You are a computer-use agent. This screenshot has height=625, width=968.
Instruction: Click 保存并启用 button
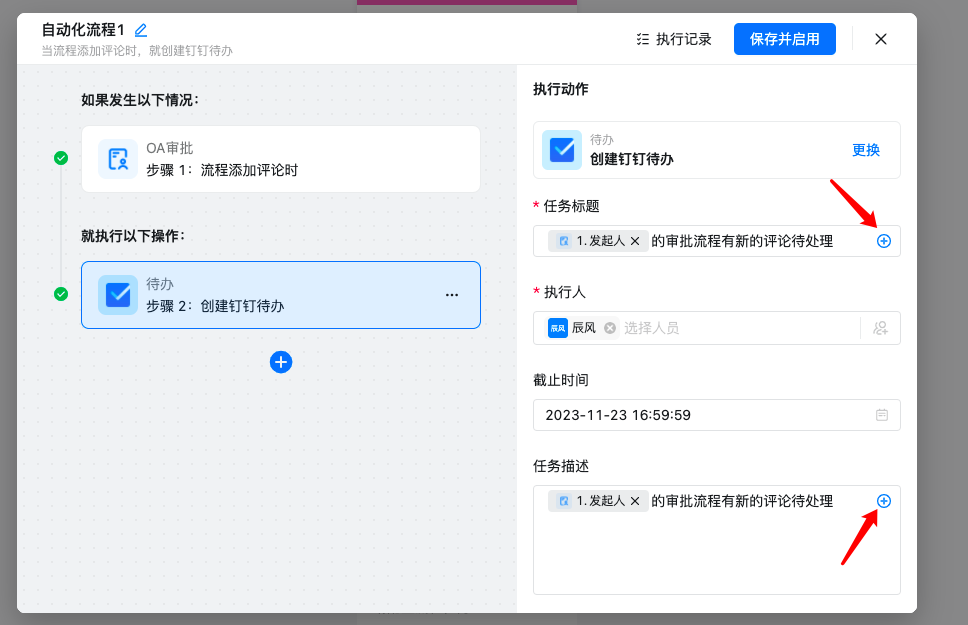[x=784, y=39]
